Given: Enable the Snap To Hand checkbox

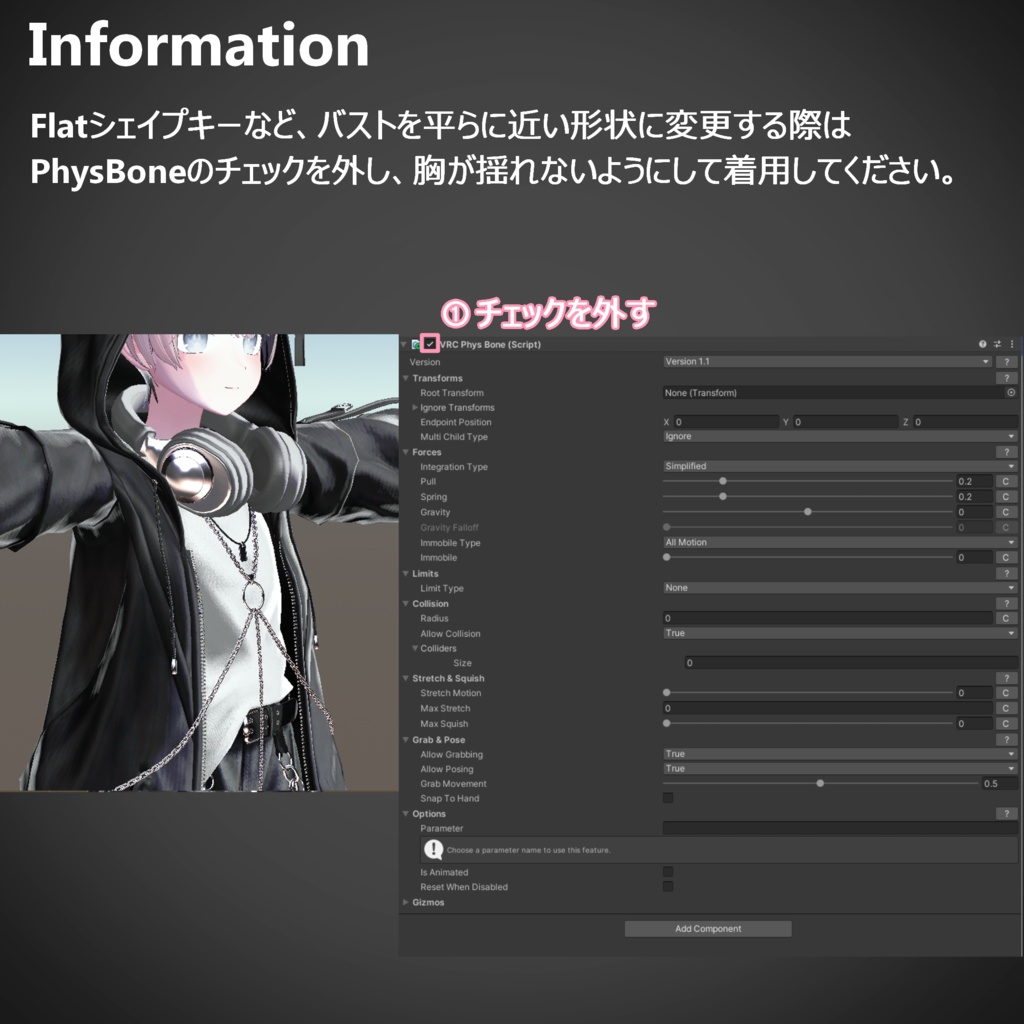Looking at the screenshot, I should [x=667, y=797].
